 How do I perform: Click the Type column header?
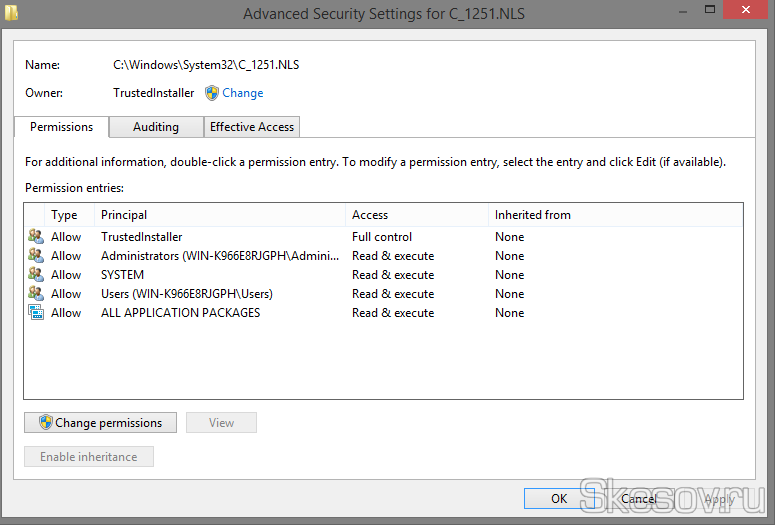(64, 215)
